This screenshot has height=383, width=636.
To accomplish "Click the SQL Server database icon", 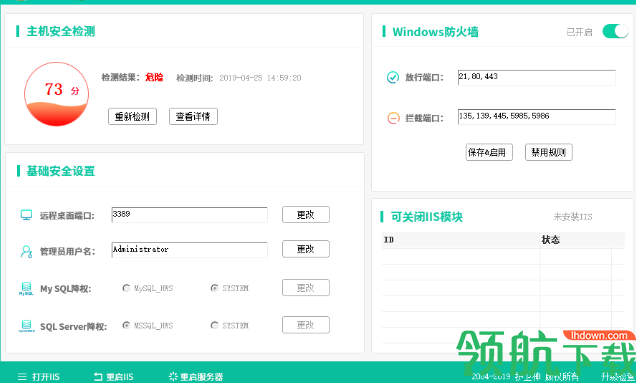I will tap(26, 326).
